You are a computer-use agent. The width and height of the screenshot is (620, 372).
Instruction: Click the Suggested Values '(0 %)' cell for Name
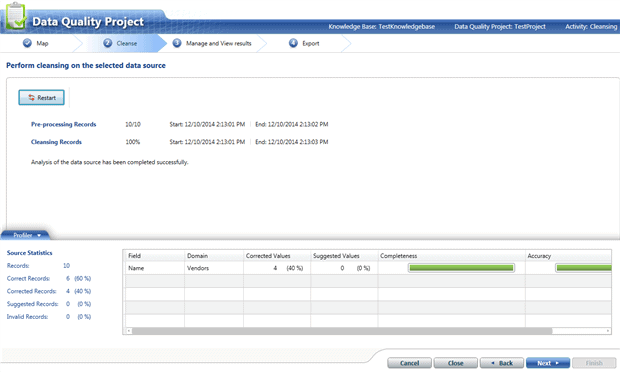363,268
